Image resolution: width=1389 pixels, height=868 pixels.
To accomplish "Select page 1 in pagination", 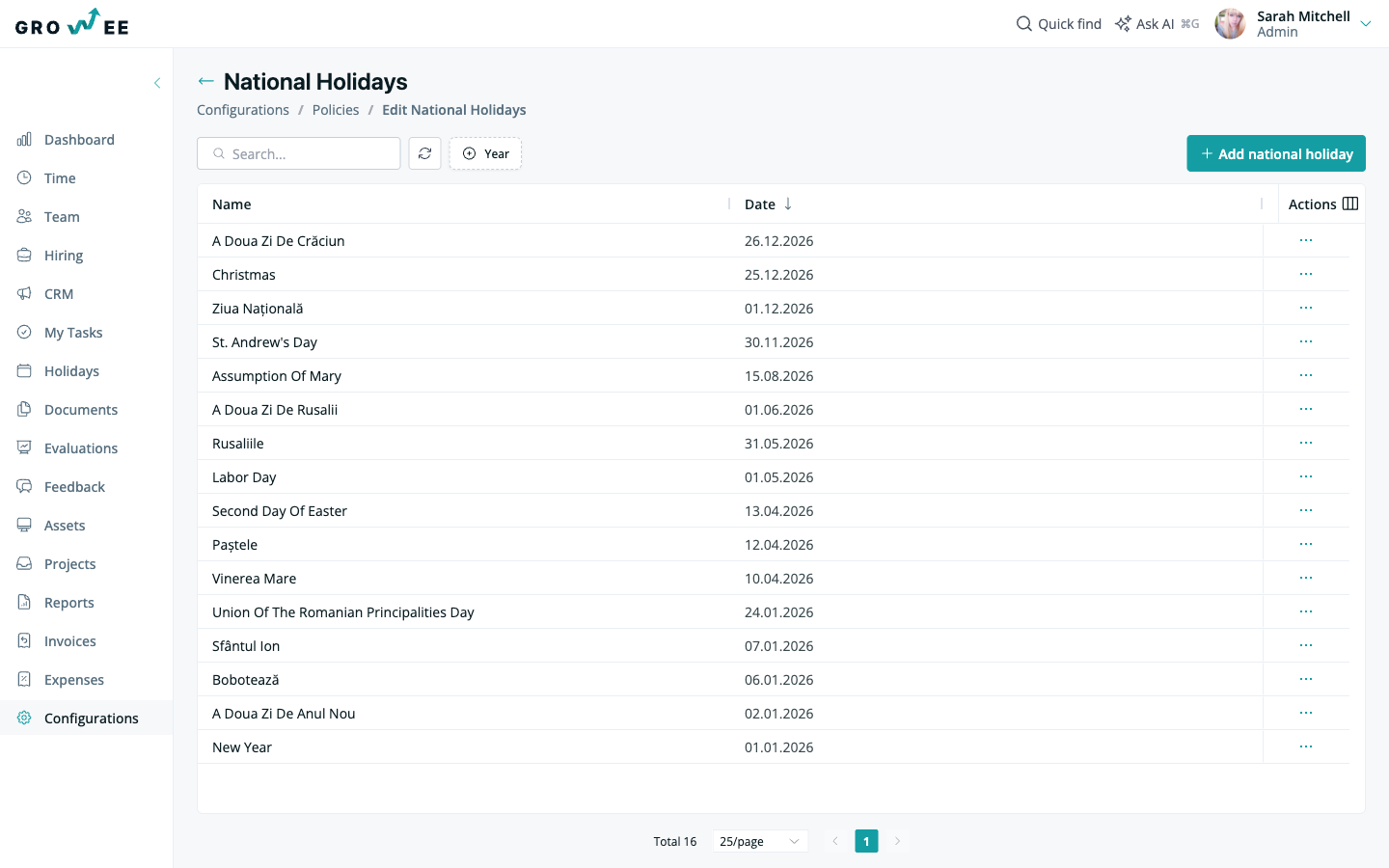I will pos(866,841).
